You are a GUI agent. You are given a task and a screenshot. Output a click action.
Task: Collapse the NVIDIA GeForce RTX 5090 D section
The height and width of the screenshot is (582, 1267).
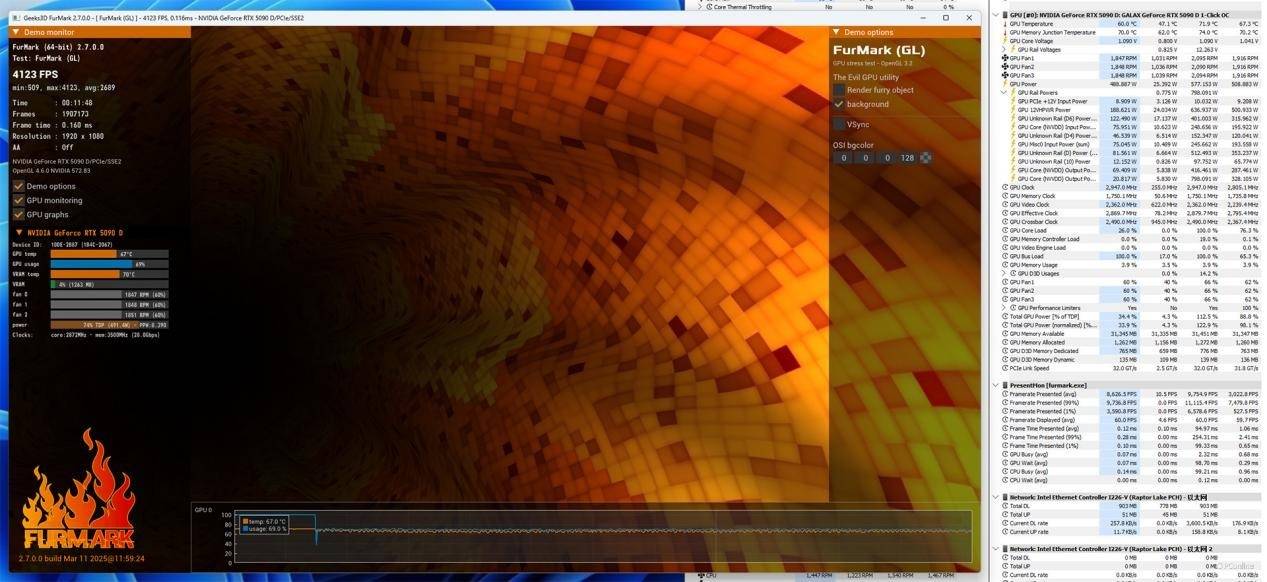pyautogui.click(x=17, y=233)
